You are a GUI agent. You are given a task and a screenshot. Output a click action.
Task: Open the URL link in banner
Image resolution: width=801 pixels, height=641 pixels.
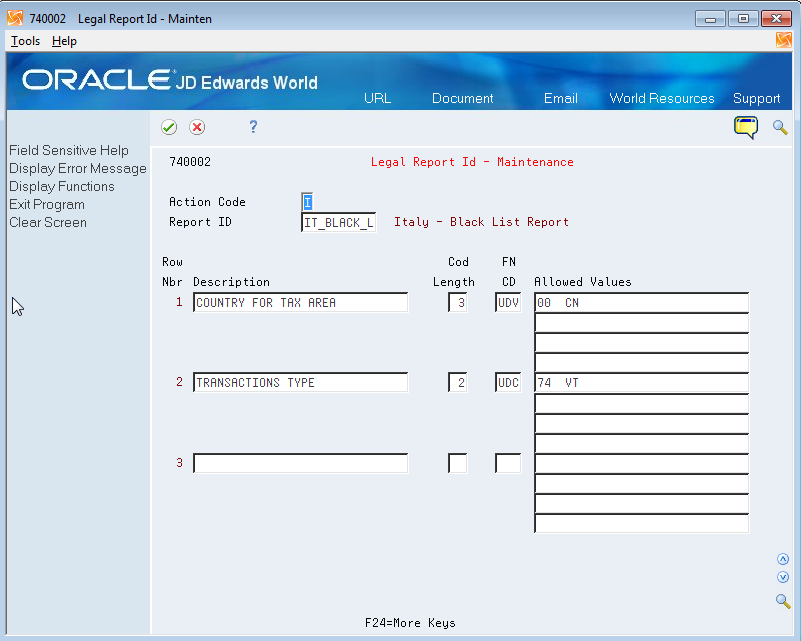coord(378,98)
